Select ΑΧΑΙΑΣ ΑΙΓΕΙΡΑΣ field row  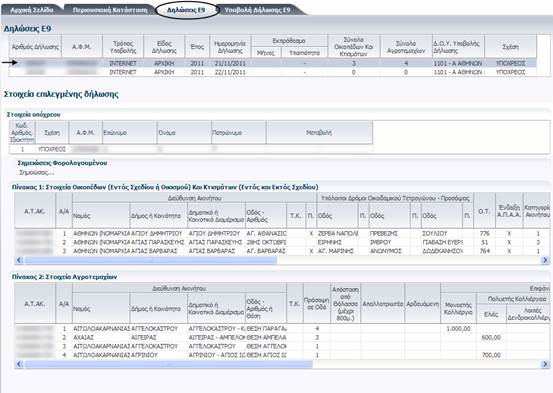282,337
